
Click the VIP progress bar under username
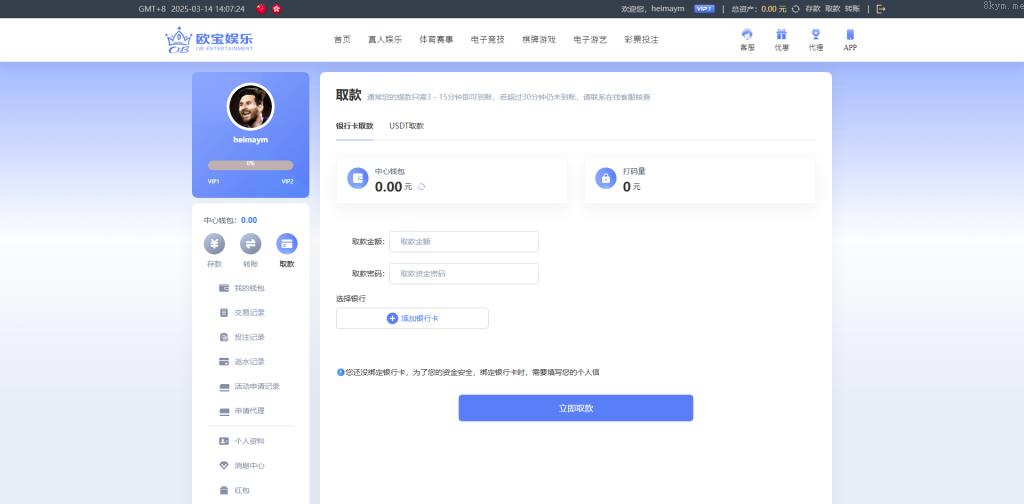250,164
